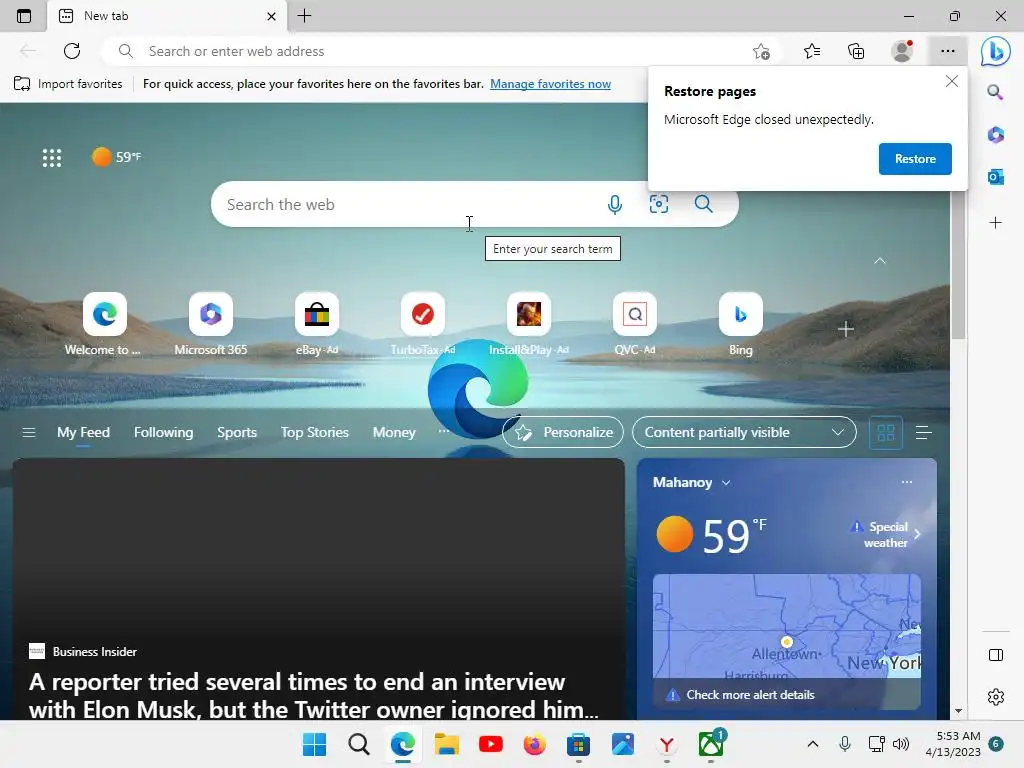Add a sidebar app with plus

click(x=995, y=223)
